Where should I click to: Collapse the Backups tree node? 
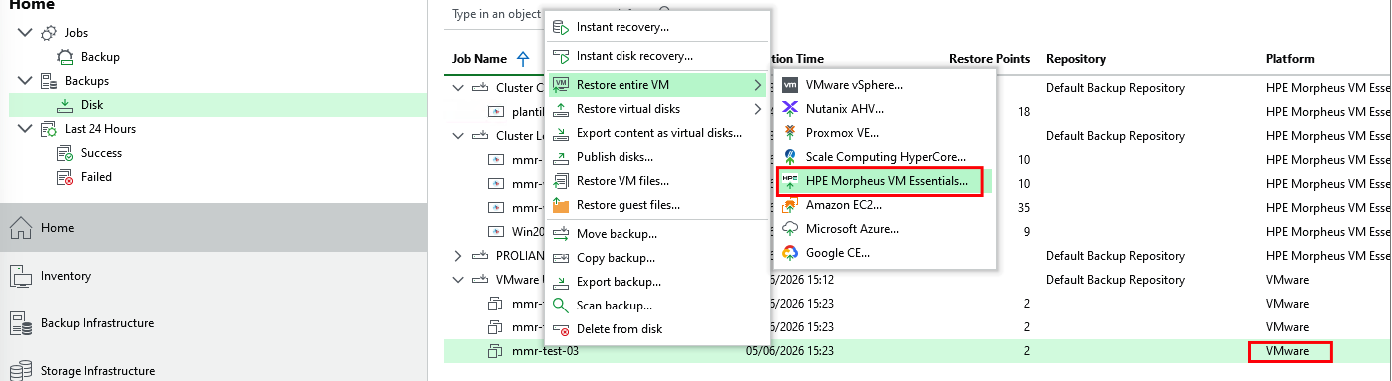point(25,81)
